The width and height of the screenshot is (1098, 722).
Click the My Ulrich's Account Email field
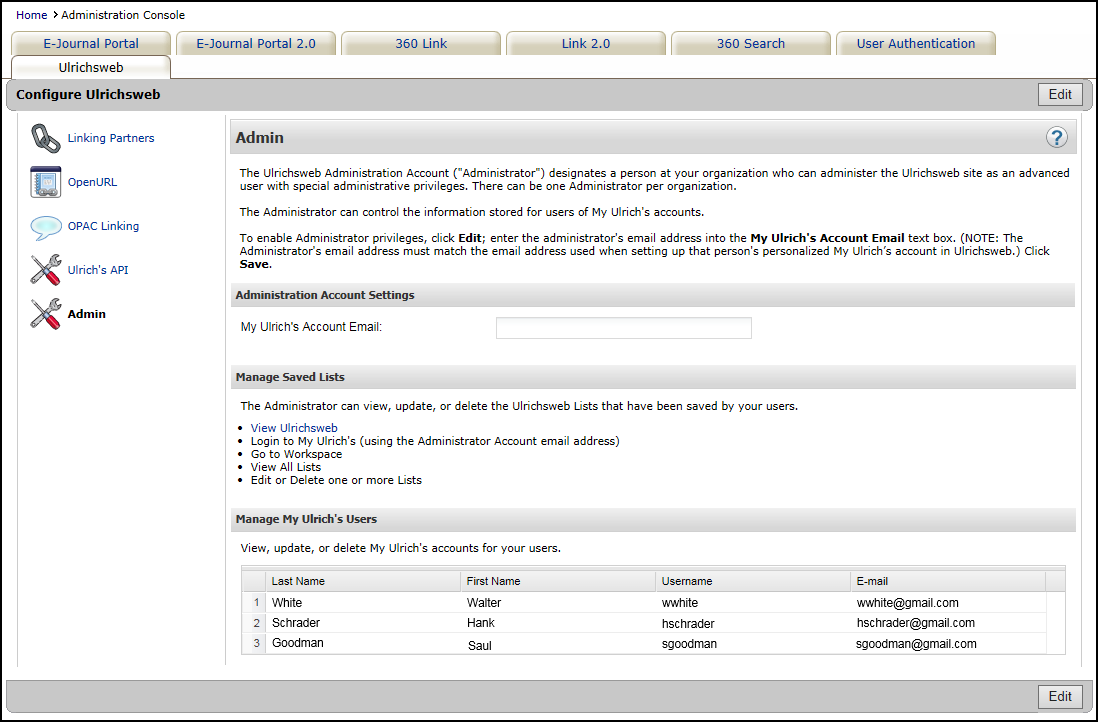623,328
